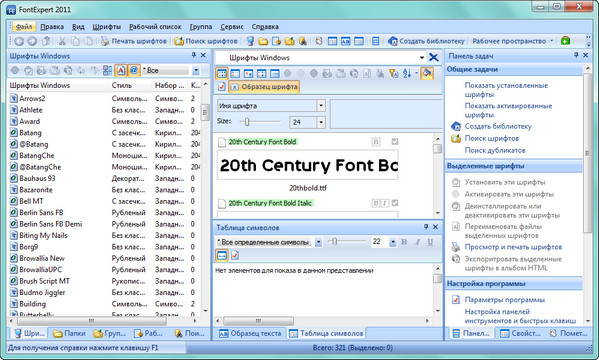Click link Показать установленные шрифты
This screenshot has width=599, height=360.
click(506, 90)
